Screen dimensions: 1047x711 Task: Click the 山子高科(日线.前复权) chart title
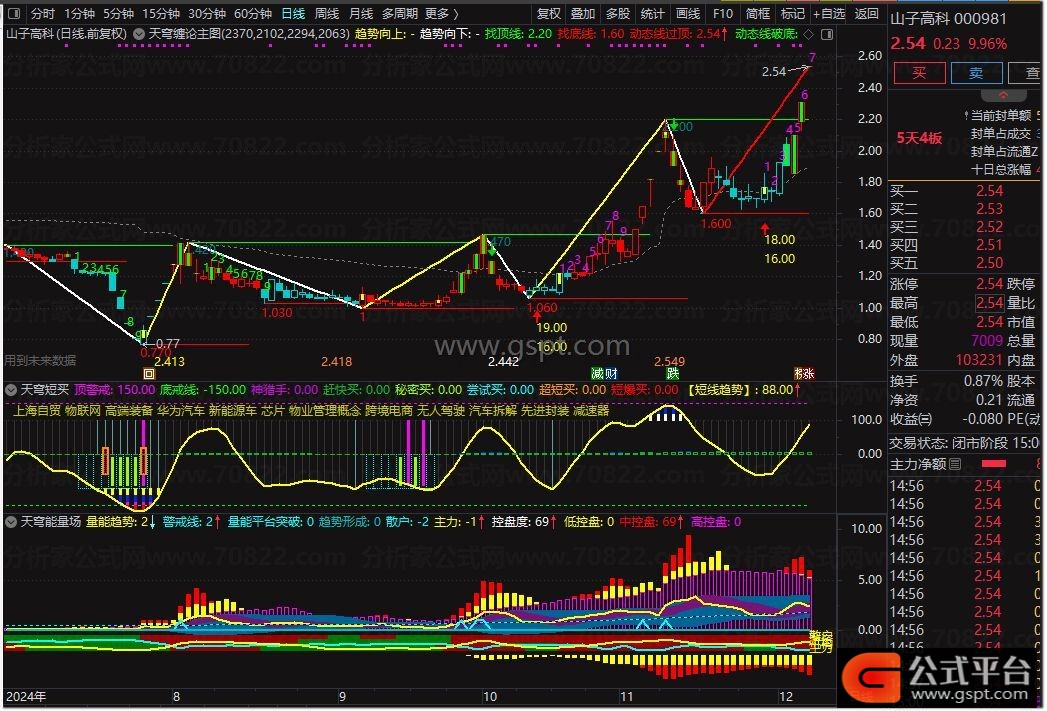66,33
